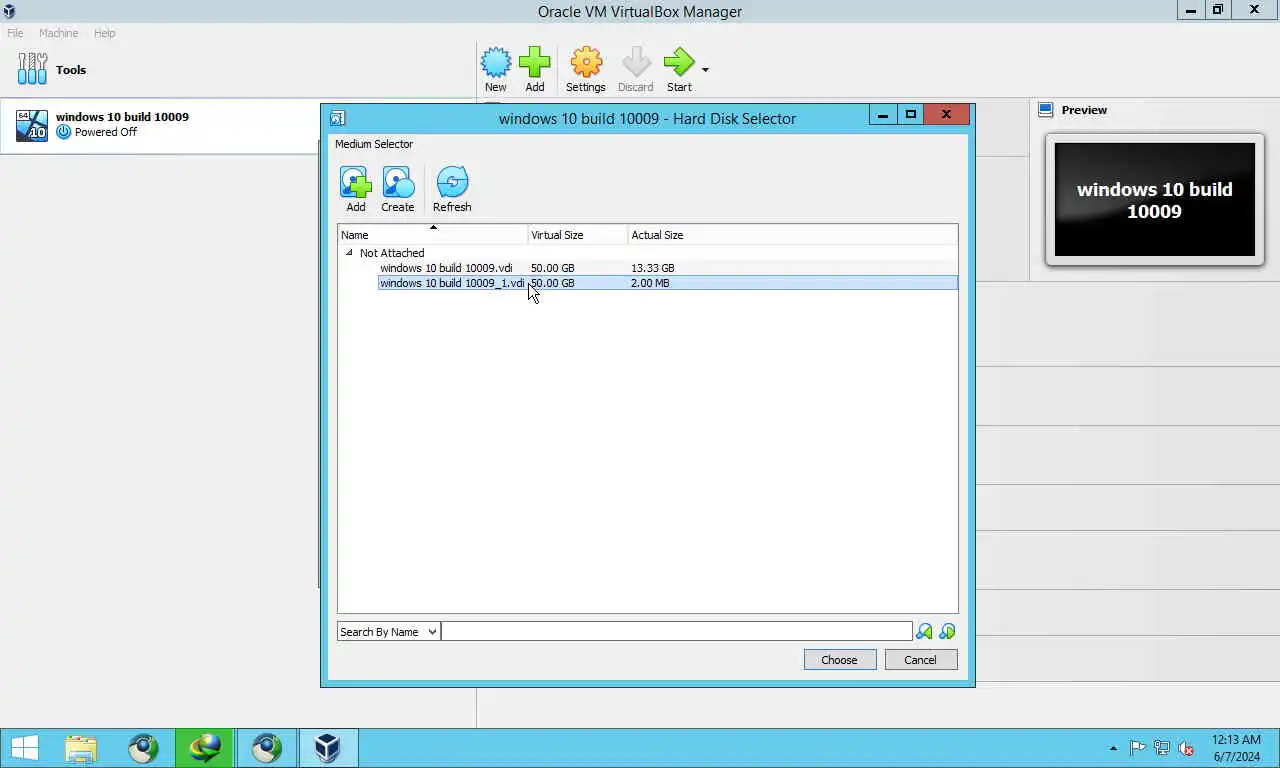Sort by the Virtual Size column header
1280x768 pixels.
coord(578,235)
